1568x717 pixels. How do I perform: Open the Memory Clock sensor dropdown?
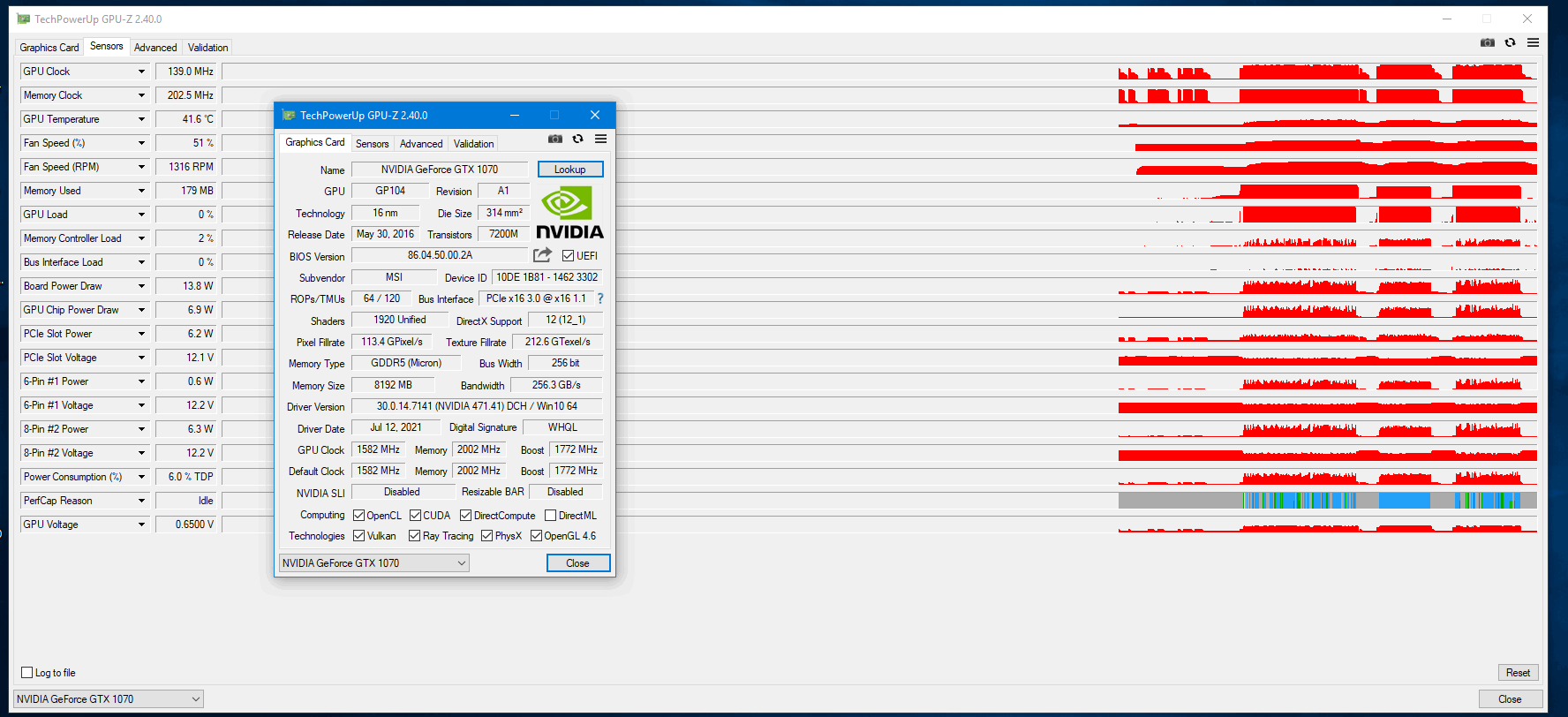pos(141,95)
